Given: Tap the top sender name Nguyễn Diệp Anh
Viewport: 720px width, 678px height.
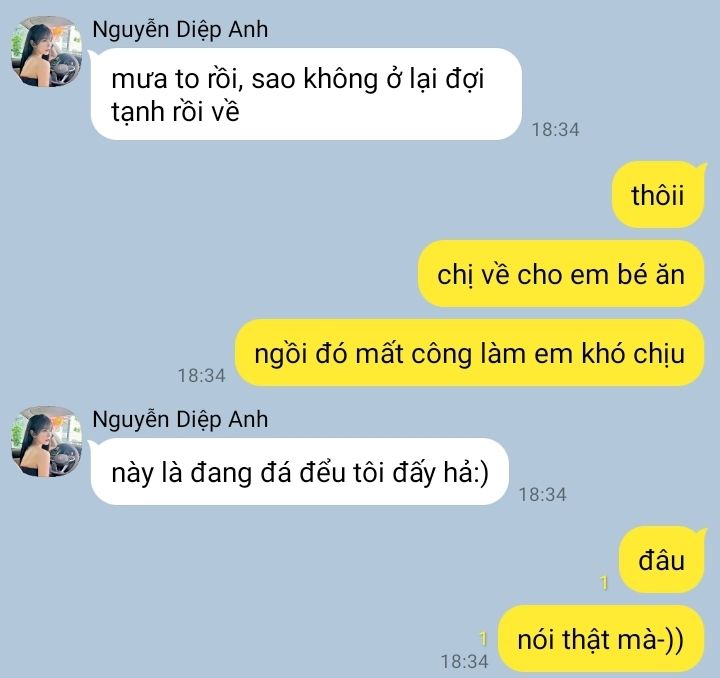Looking at the screenshot, I should [180, 30].
